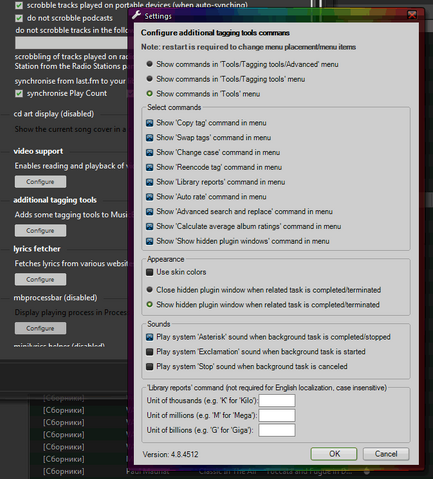Enable Use skin colors checkbox
Image resolution: width=433 pixels, height=479 pixels.
(150, 272)
